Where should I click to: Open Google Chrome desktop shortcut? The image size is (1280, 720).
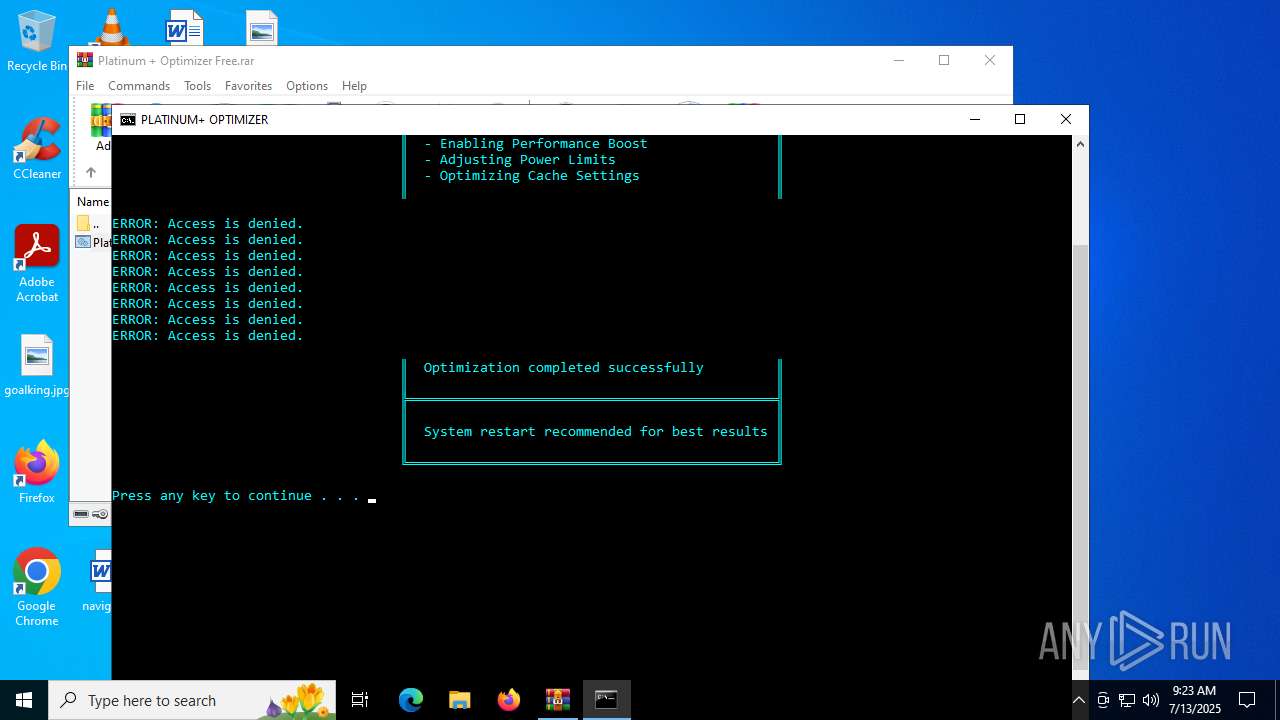[x=37, y=587]
